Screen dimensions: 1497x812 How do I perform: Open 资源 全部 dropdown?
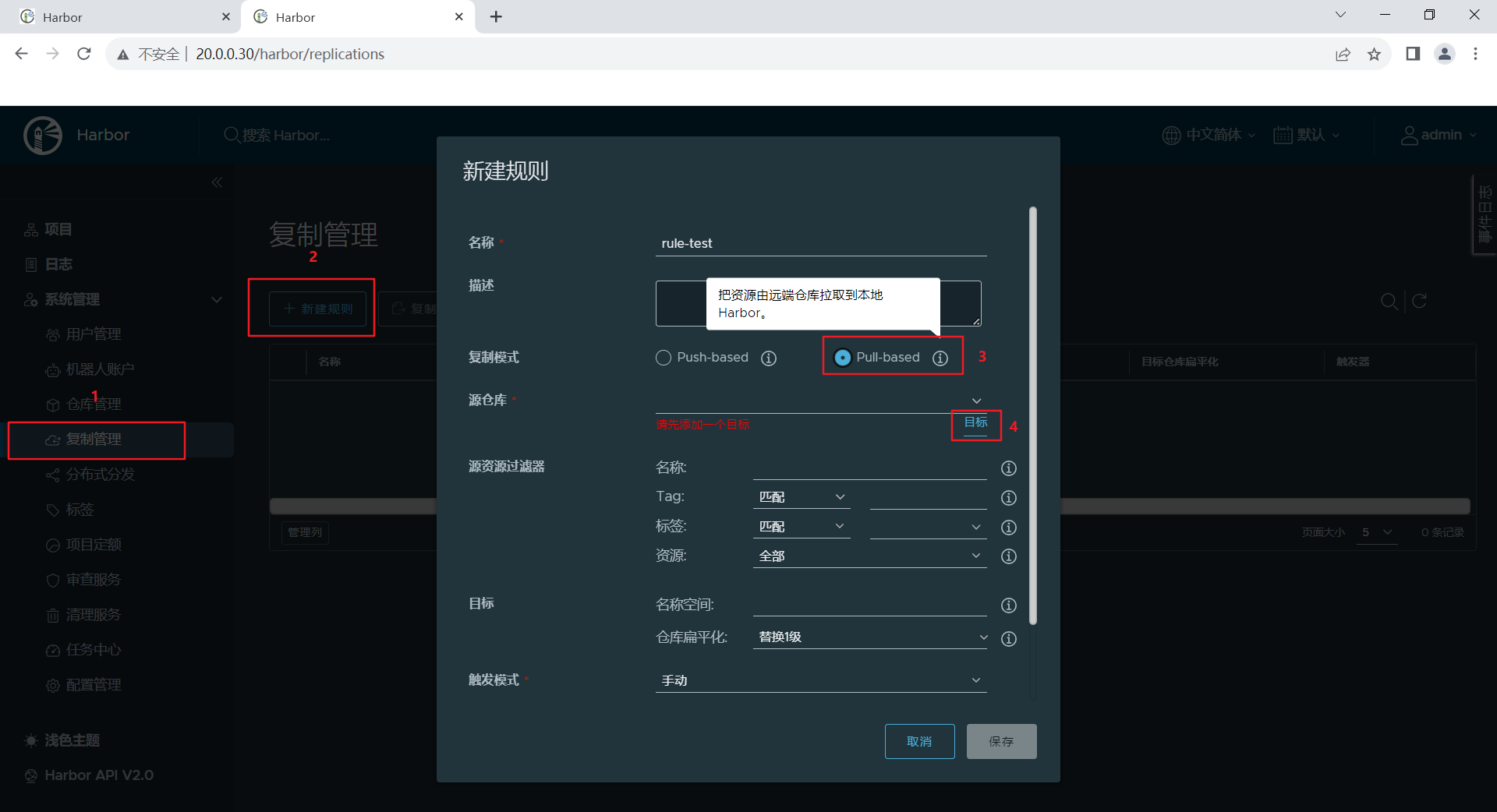869,556
